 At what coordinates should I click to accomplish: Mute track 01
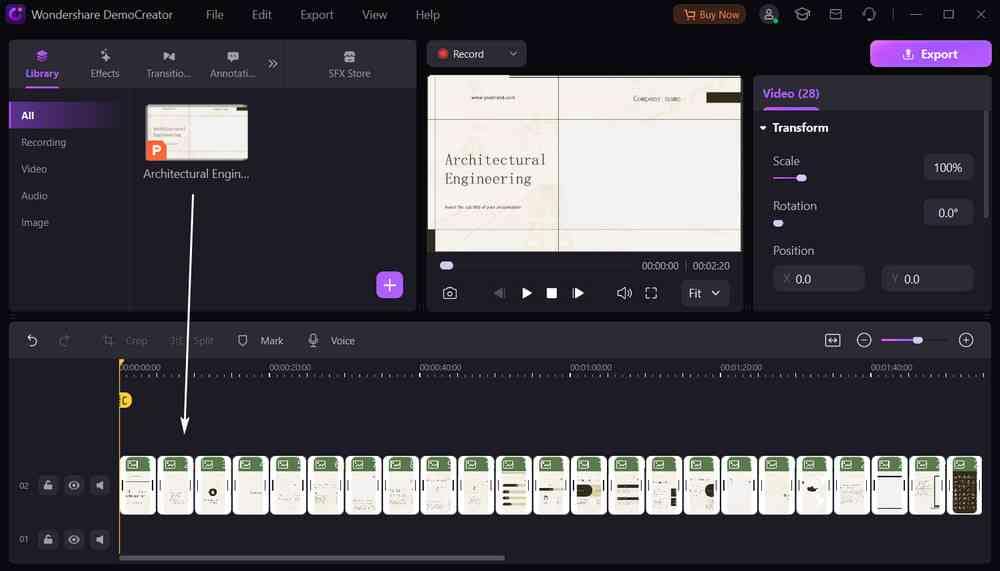[x=100, y=540]
